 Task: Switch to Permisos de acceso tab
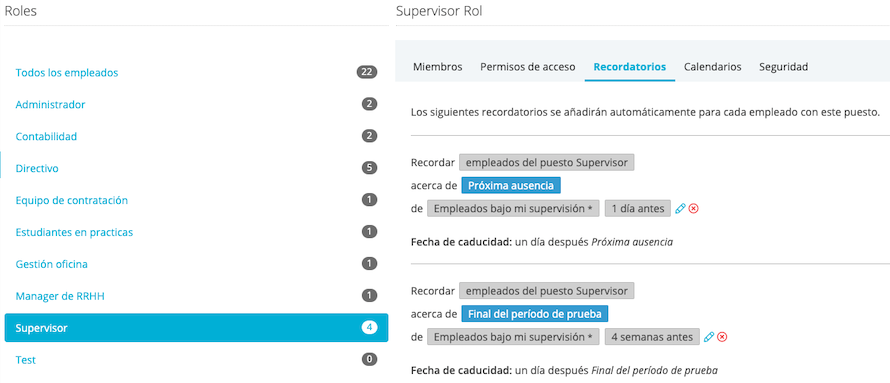pyautogui.click(x=528, y=67)
